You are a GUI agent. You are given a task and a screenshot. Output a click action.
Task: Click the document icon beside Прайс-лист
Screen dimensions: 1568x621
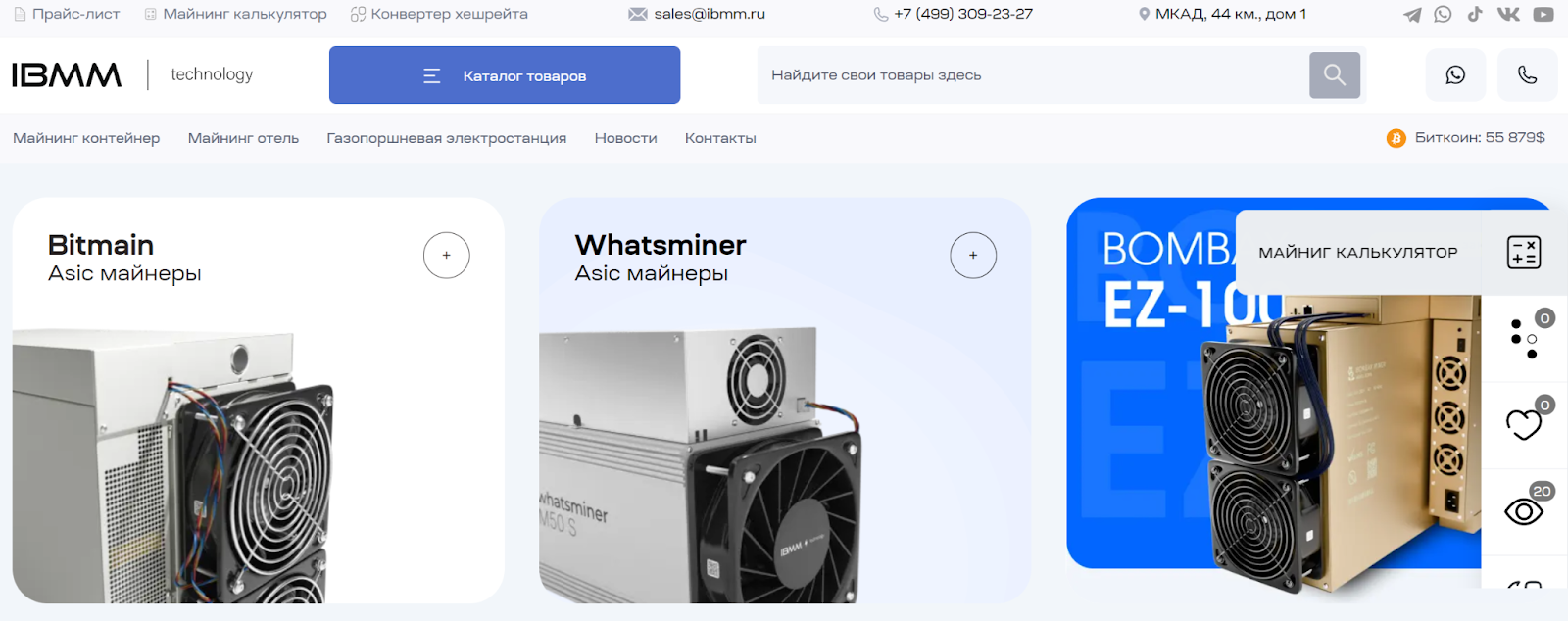tap(20, 14)
